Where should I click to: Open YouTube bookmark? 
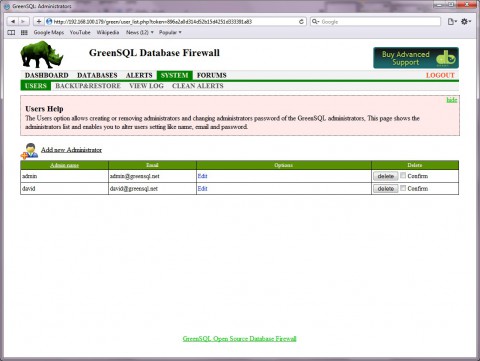click(80, 32)
